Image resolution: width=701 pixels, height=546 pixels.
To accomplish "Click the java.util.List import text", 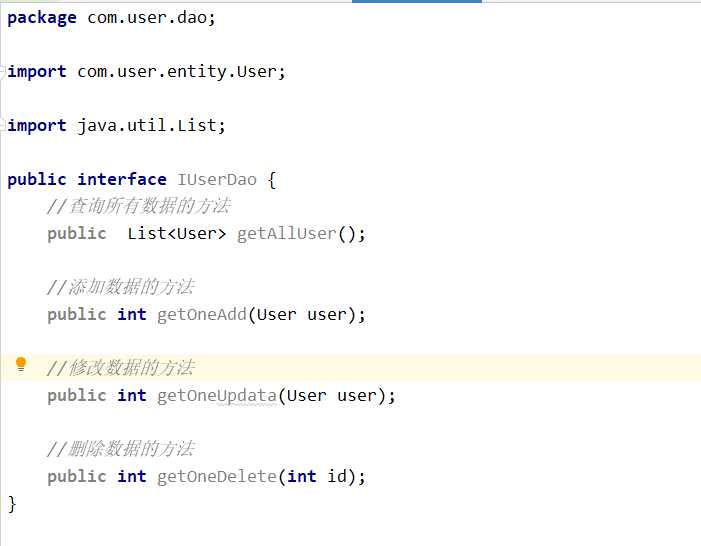I will point(151,126).
